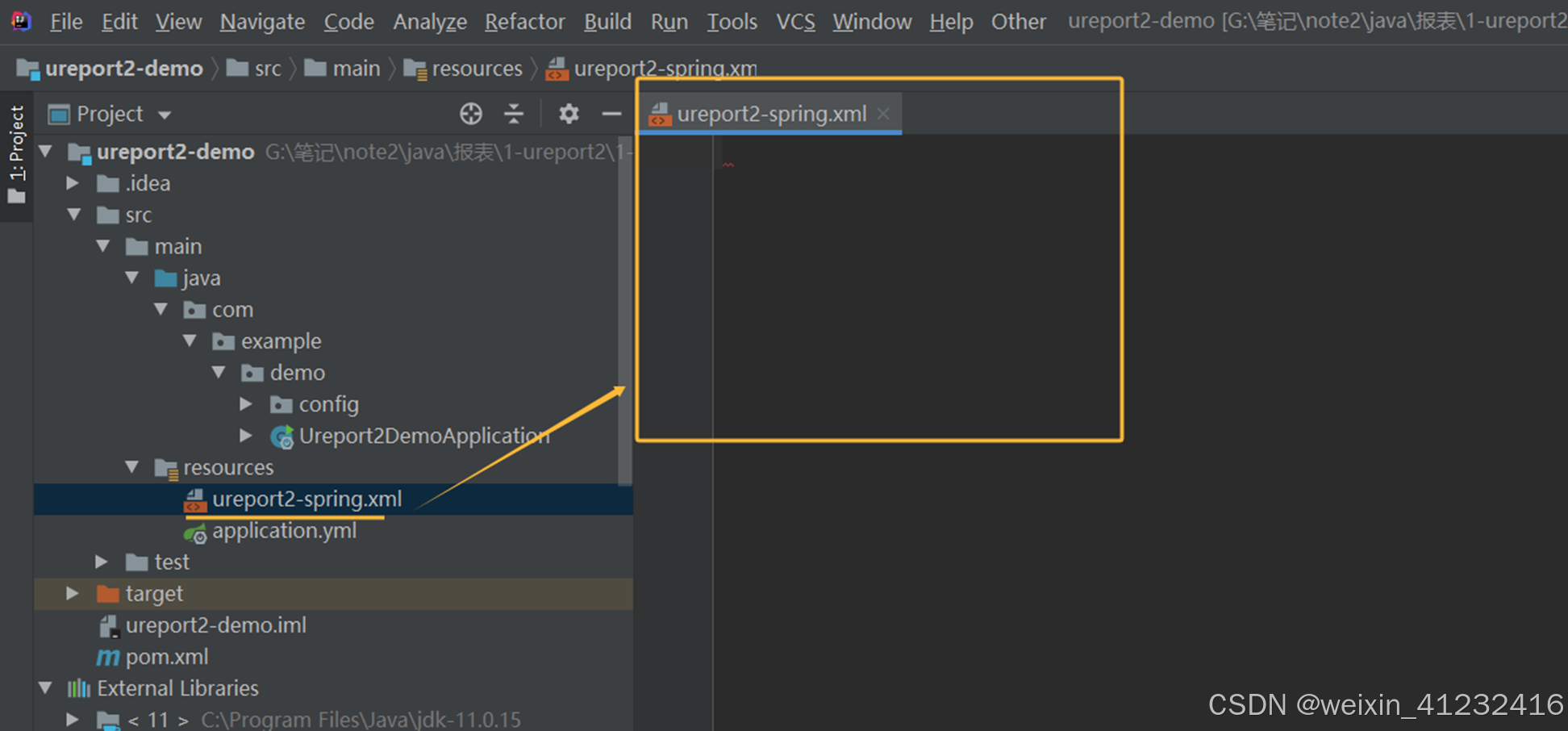Collapse the java folder
Image resolution: width=1568 pixels, height=731 pixels.
pyautogui.click(x=132, y=278)
